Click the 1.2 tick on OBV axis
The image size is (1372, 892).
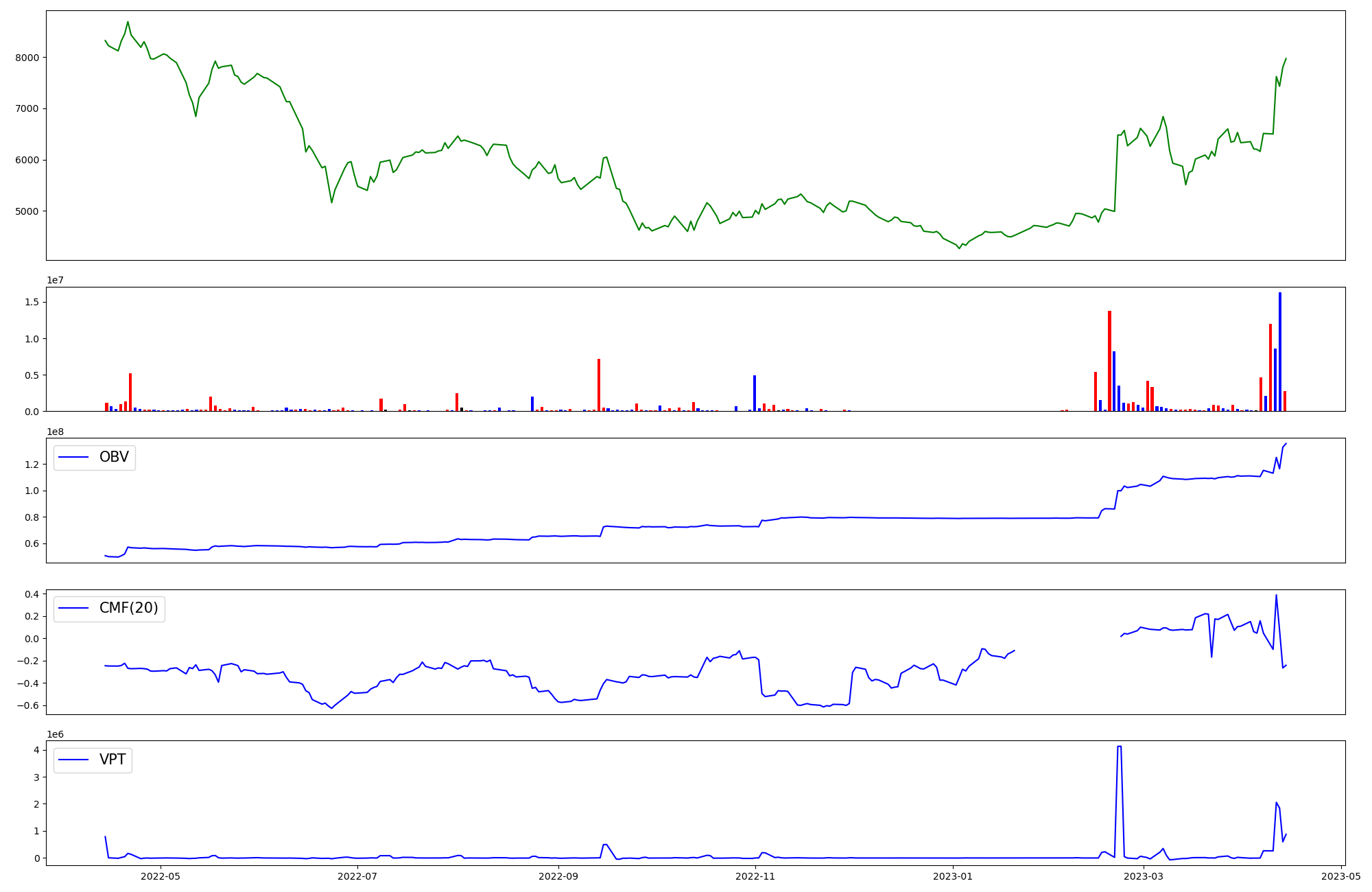[x=32, y=465]
